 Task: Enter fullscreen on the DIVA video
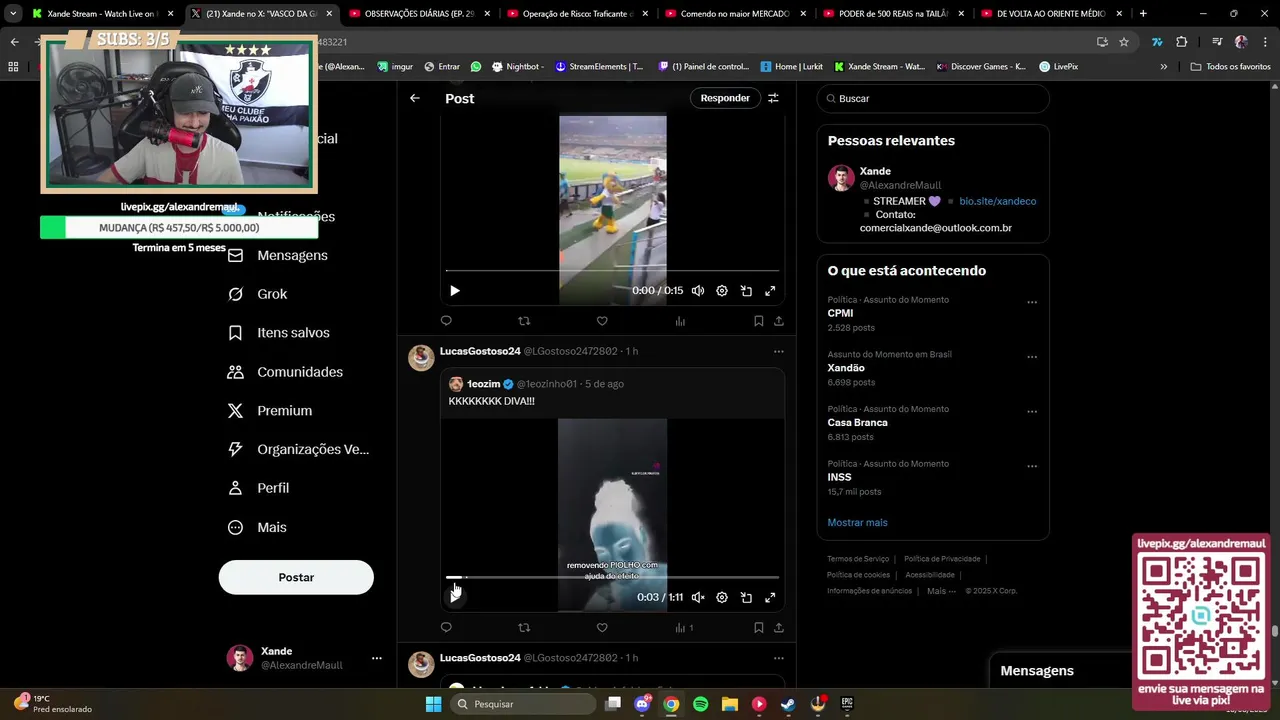click(x=770, y=597)
